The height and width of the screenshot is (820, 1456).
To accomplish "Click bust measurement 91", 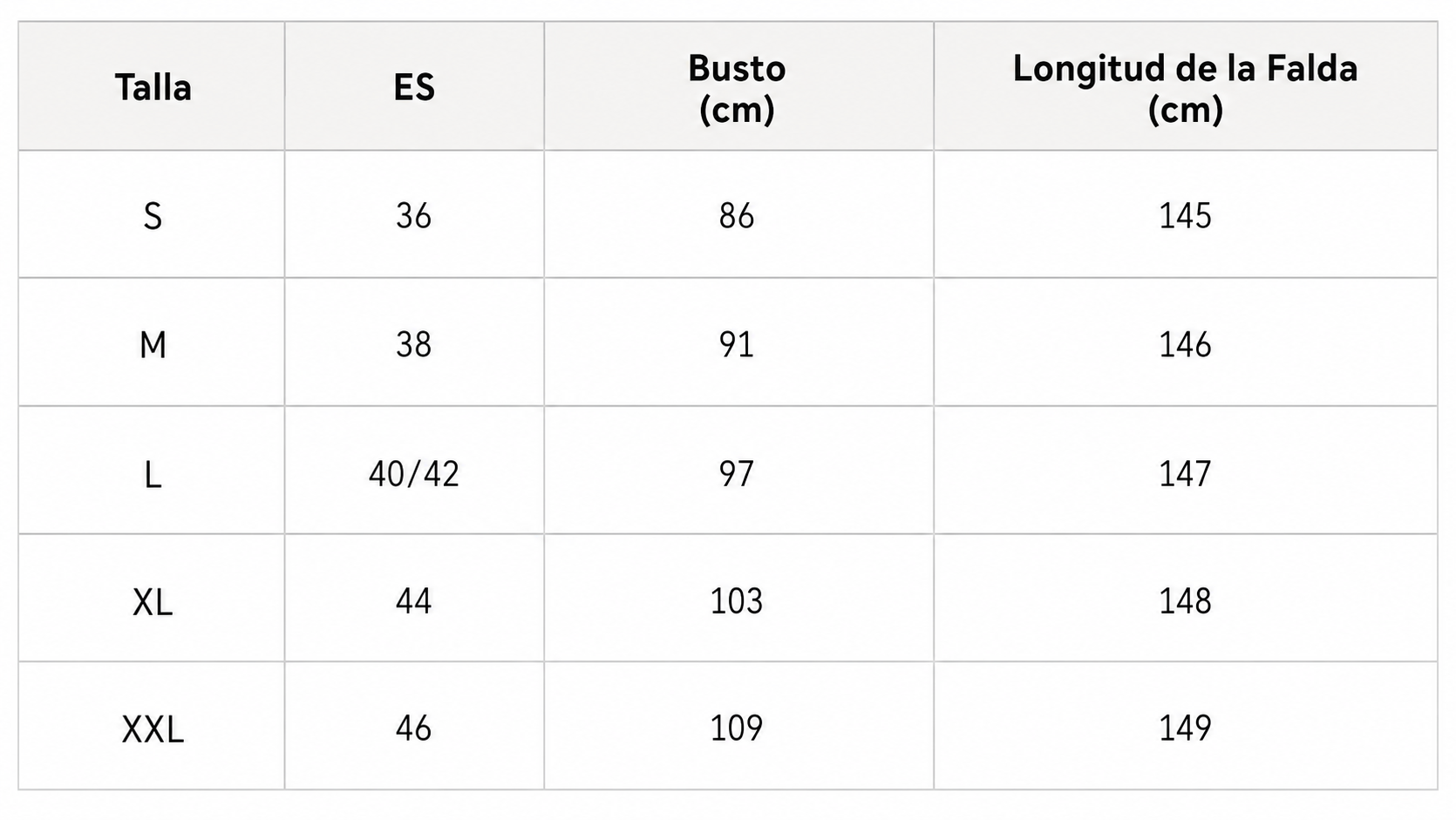I will pos(737,344).
